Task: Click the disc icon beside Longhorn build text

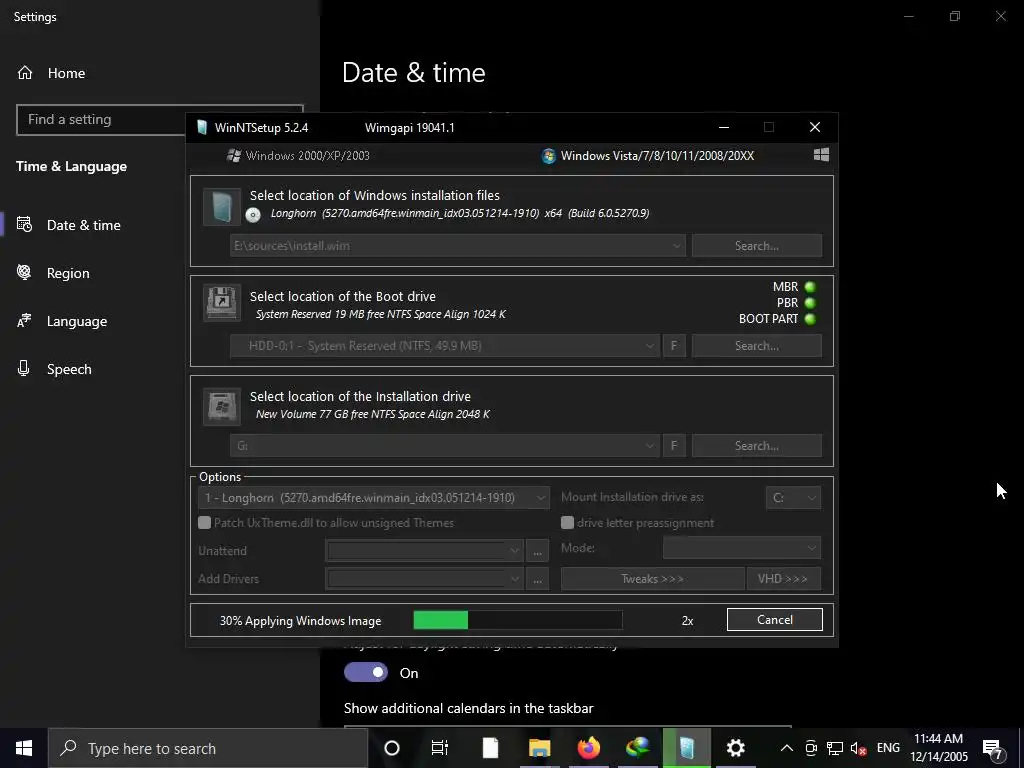Action: [x=253, y=214]
